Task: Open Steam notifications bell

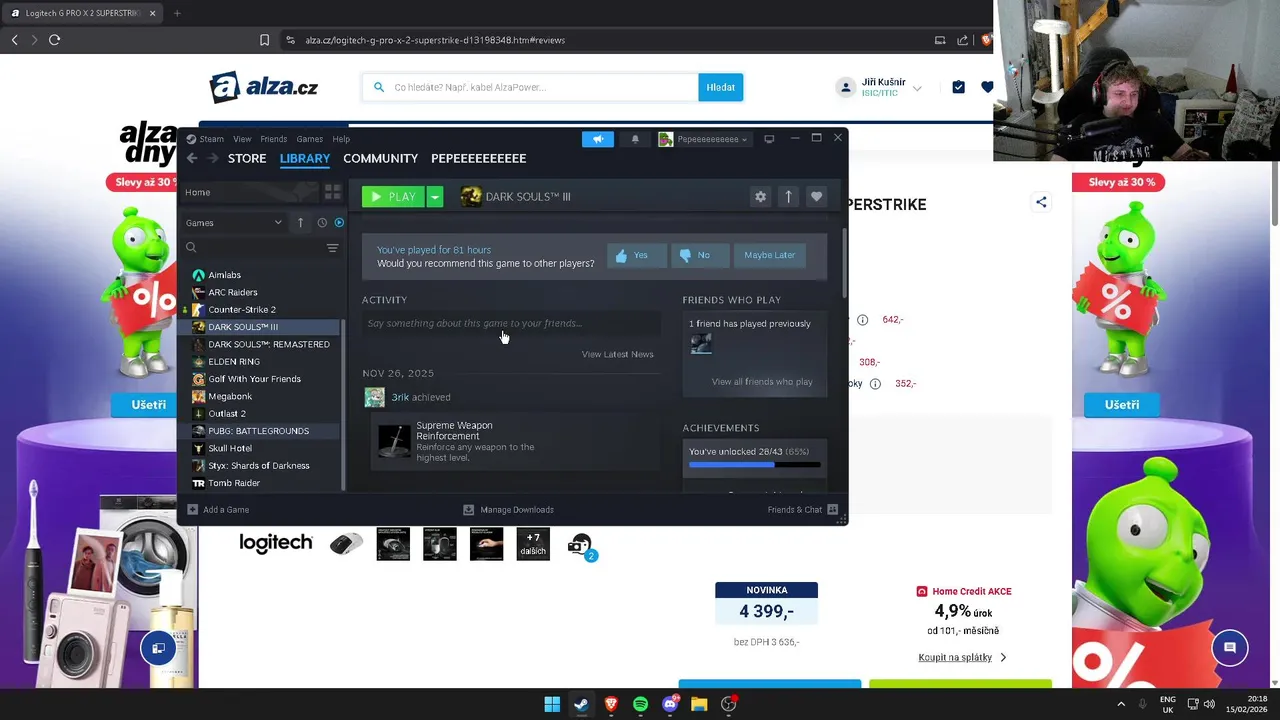Action: [x=635, y=139]
